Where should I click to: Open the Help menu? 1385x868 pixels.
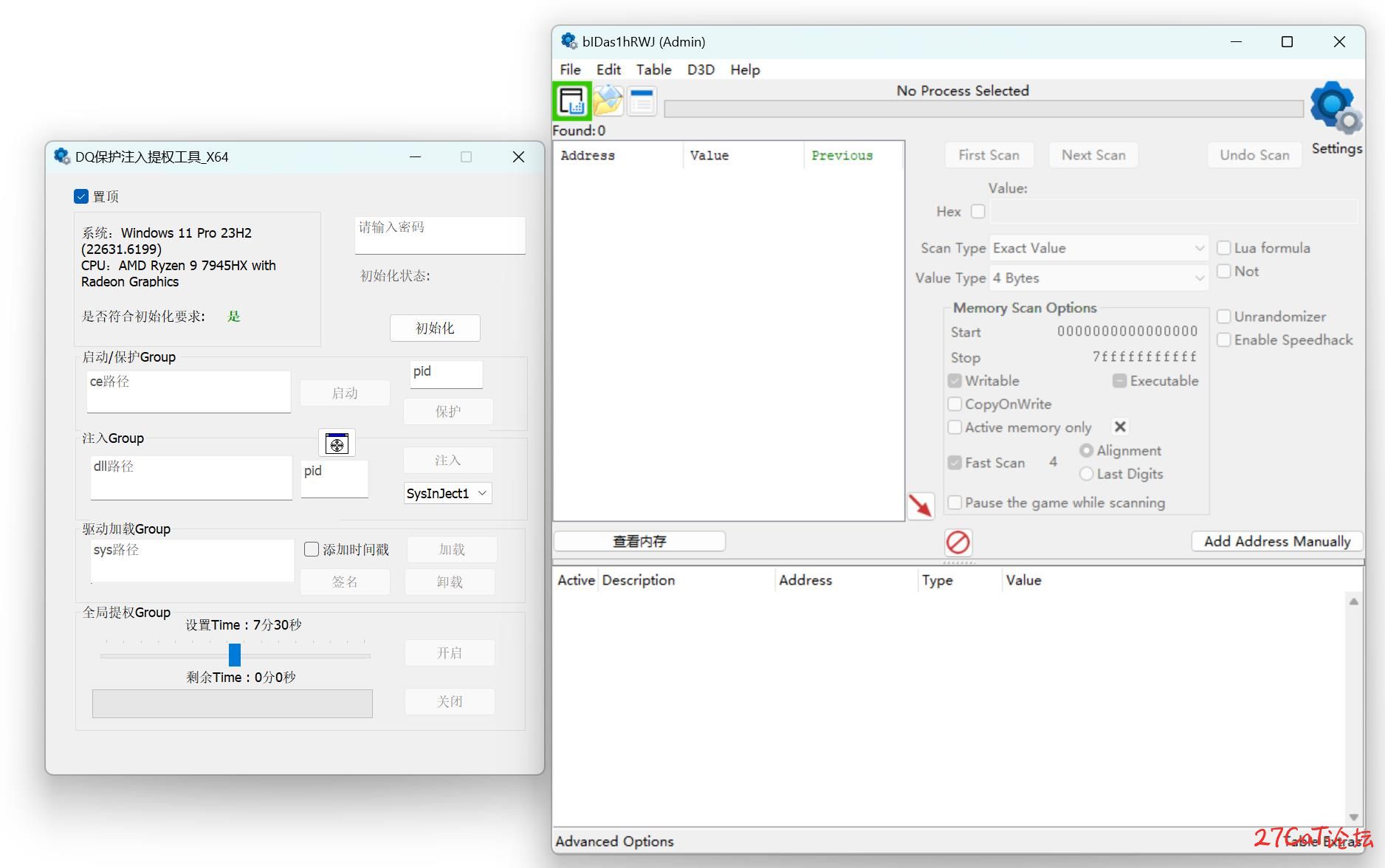[745, 69]
